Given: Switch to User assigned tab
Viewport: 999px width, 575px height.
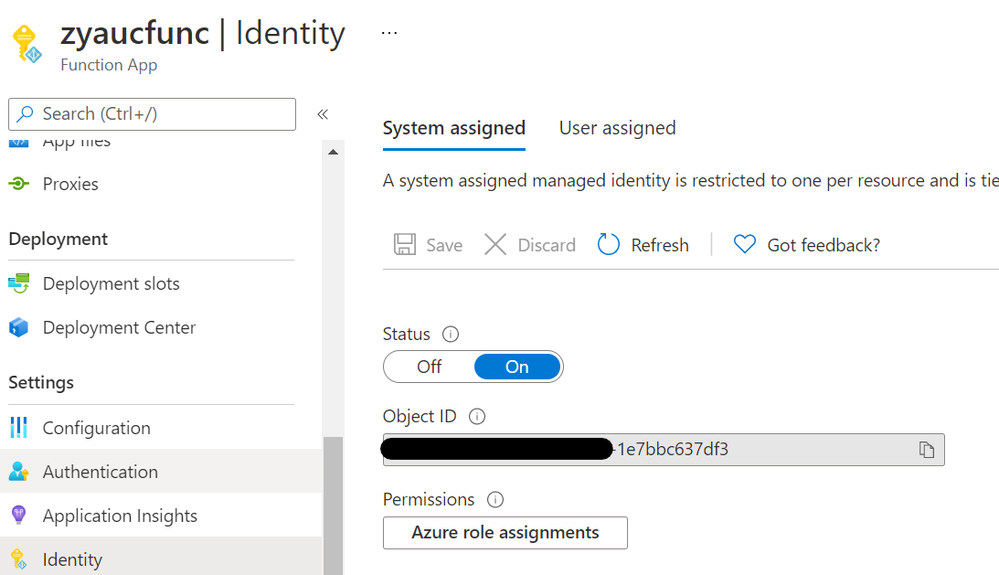Looking at the screenshot, I should click(617, 128).
